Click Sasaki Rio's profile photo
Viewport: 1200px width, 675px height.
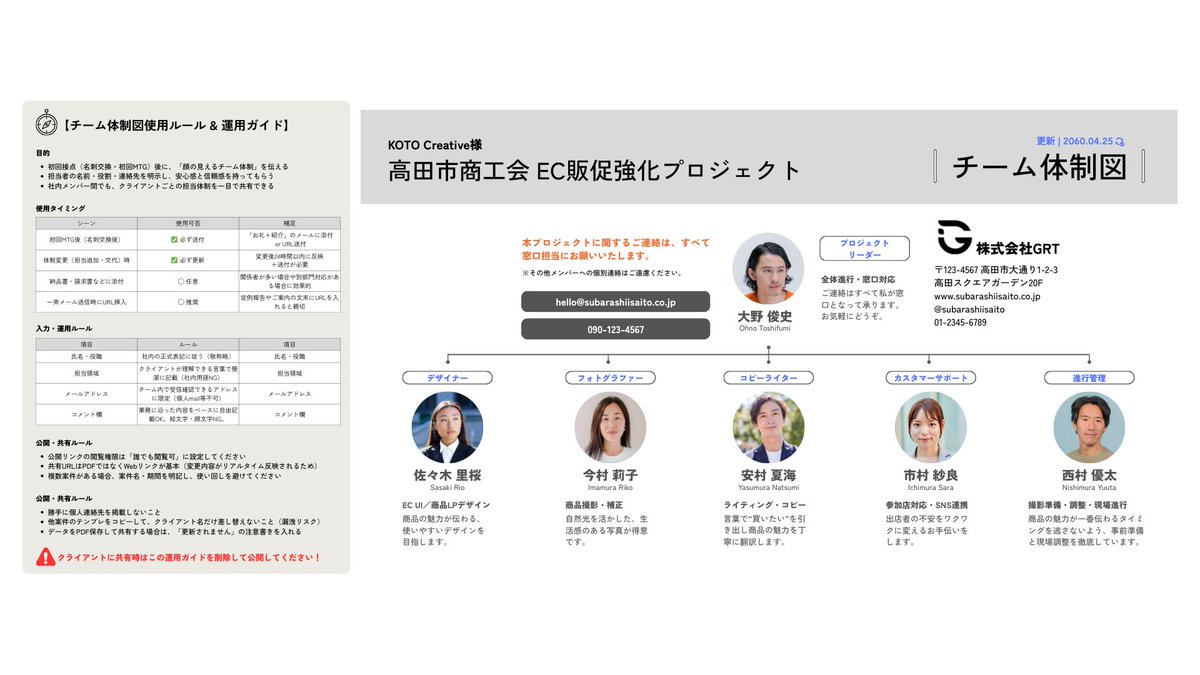pyautogui.click(x=446, y=428)
